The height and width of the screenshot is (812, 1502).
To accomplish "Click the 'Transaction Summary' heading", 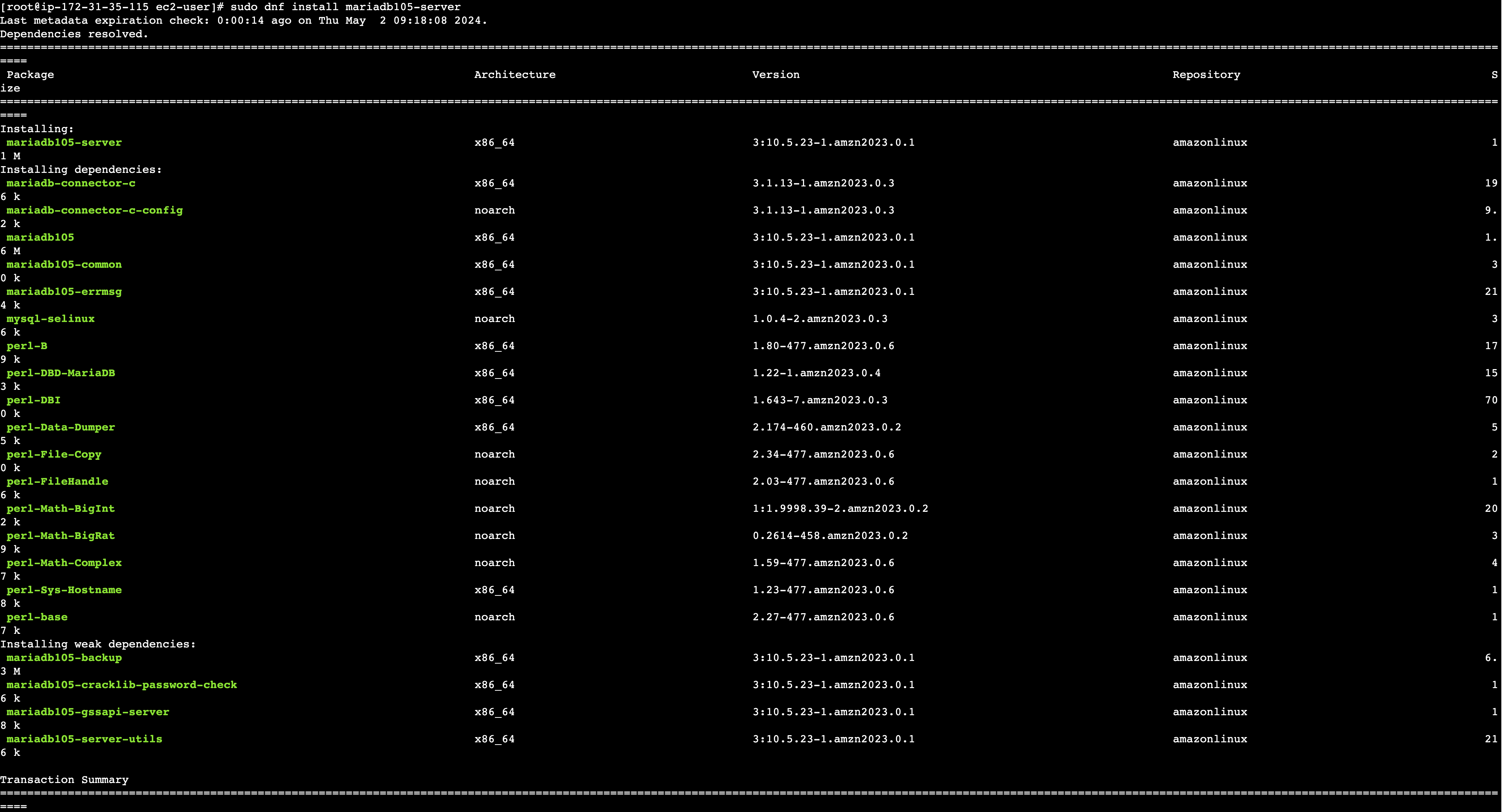I will tap(64, 780).
